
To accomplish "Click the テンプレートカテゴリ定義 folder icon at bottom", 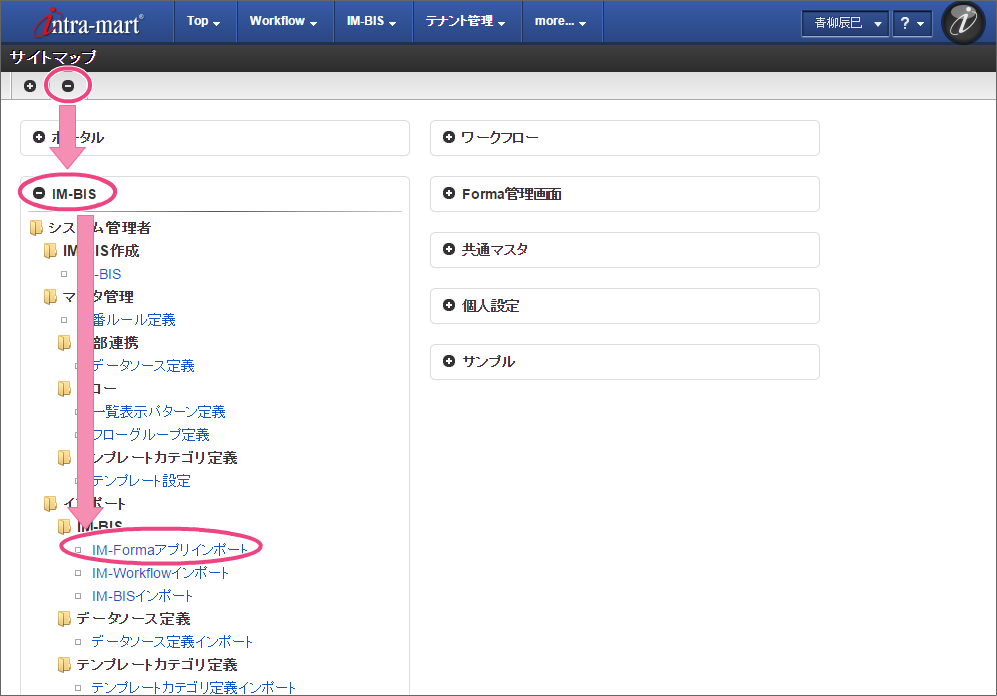I will coord(65,665).
